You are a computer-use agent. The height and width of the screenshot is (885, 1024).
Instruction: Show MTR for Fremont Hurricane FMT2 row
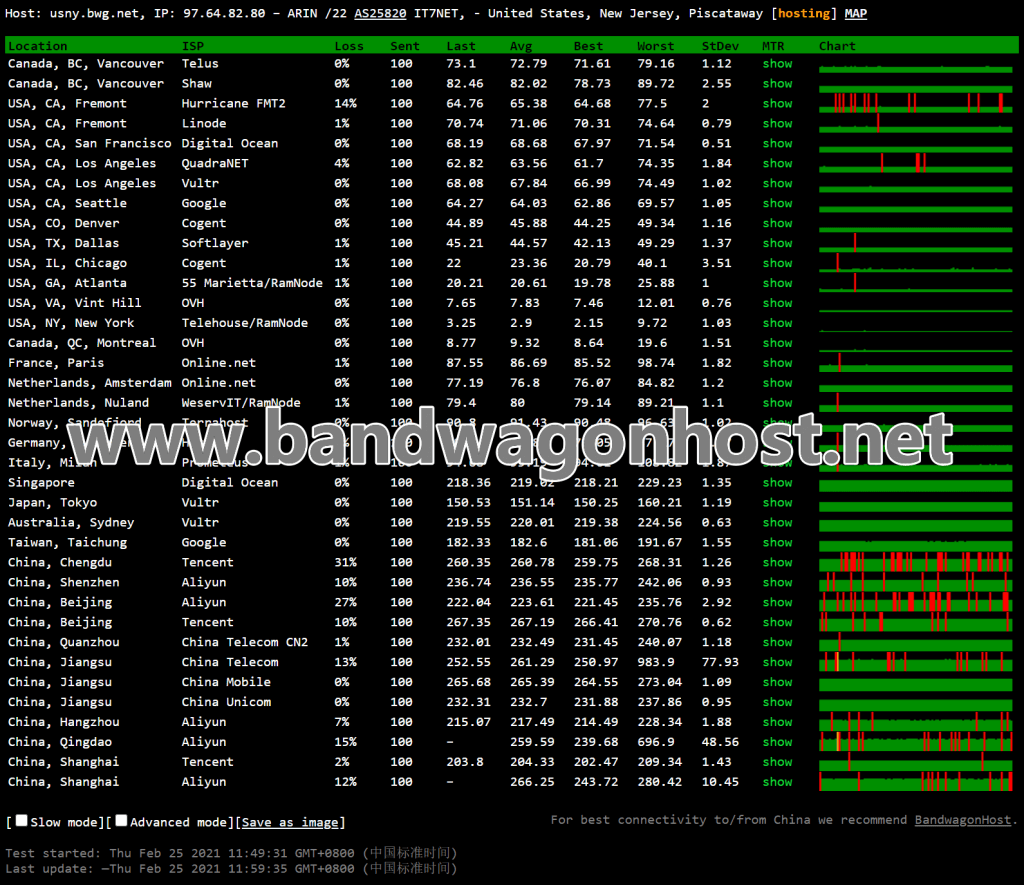pos(777,103)
